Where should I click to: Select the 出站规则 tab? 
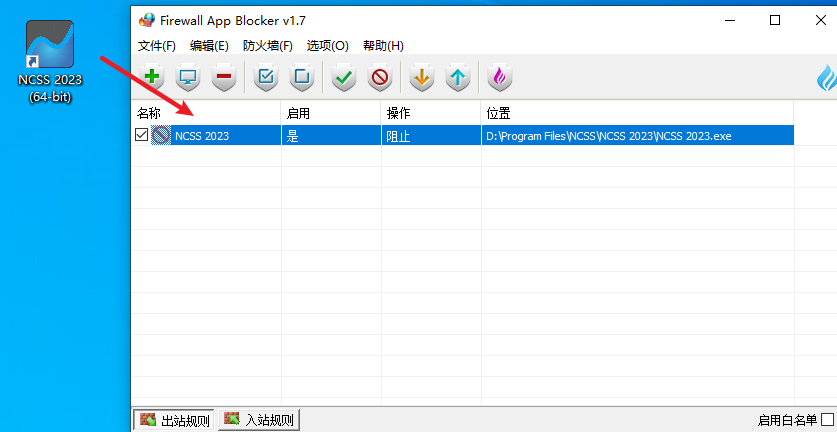click(176, 420)
